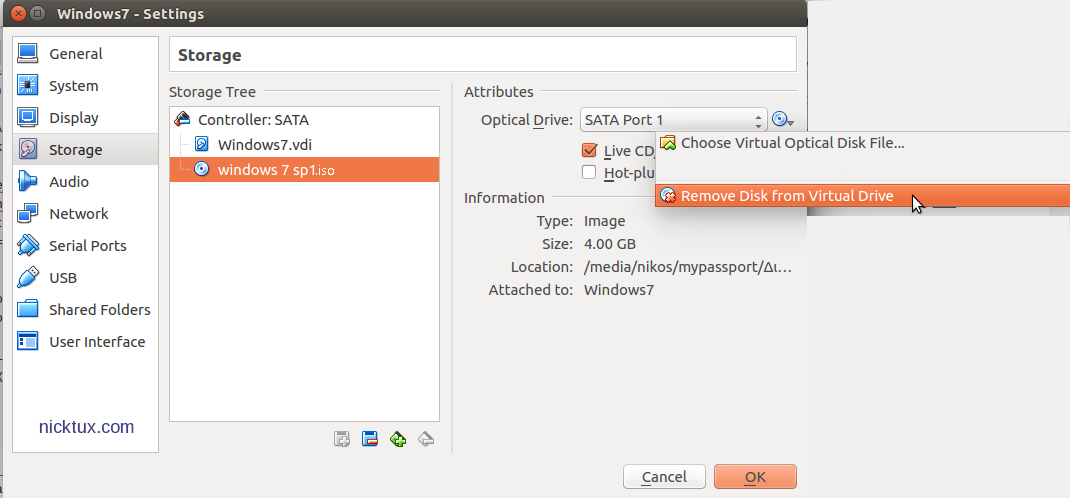Select Windows7.vdi in the Storage Tree
Screen dimensions: 1070x498
[x=263, y=145]
